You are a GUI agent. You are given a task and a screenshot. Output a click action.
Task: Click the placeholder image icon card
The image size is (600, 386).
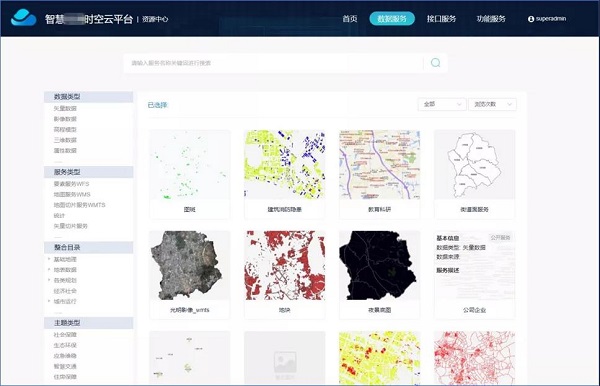pos(284,358)
